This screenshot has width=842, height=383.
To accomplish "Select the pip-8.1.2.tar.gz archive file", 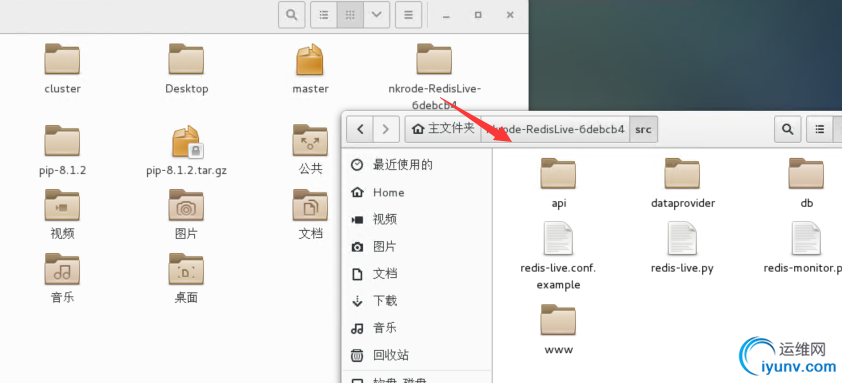I will pyautogui.click(x=186, y=142).
